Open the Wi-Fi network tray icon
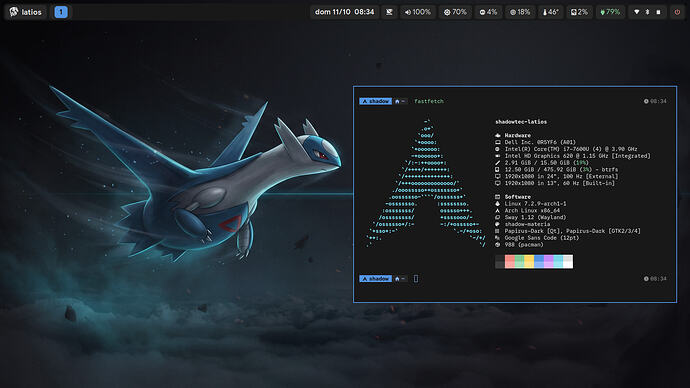The height and width of the screenshot is (388, 690). click(x=636, y=12)
